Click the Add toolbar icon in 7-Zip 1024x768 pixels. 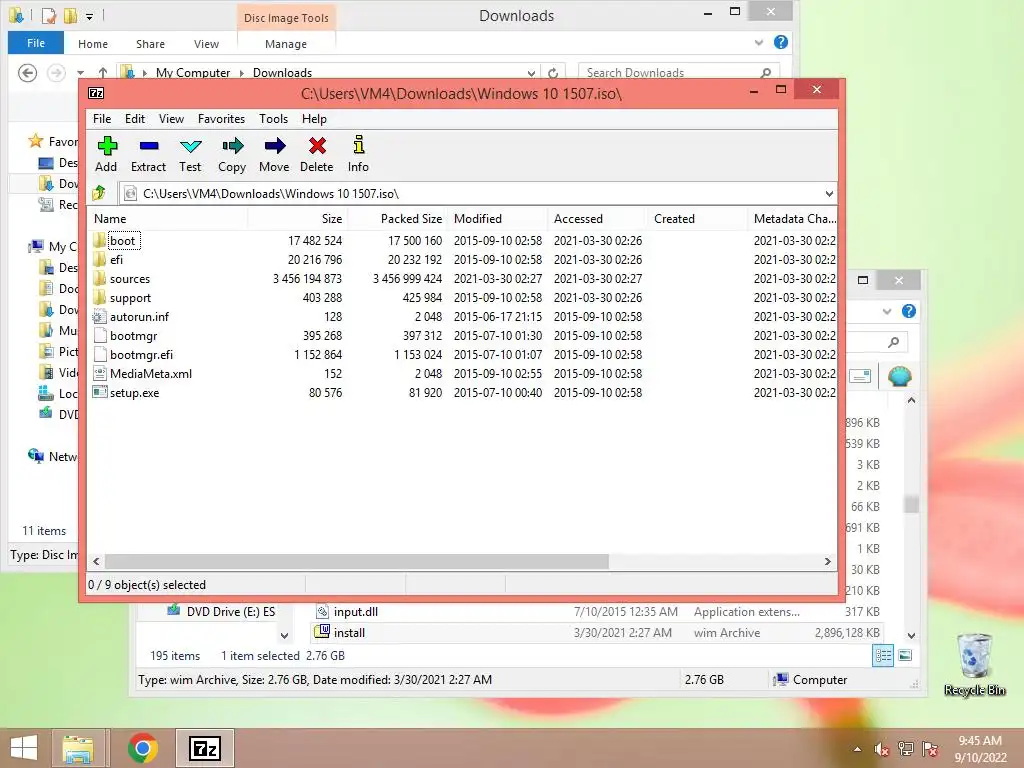click(106, 146)
